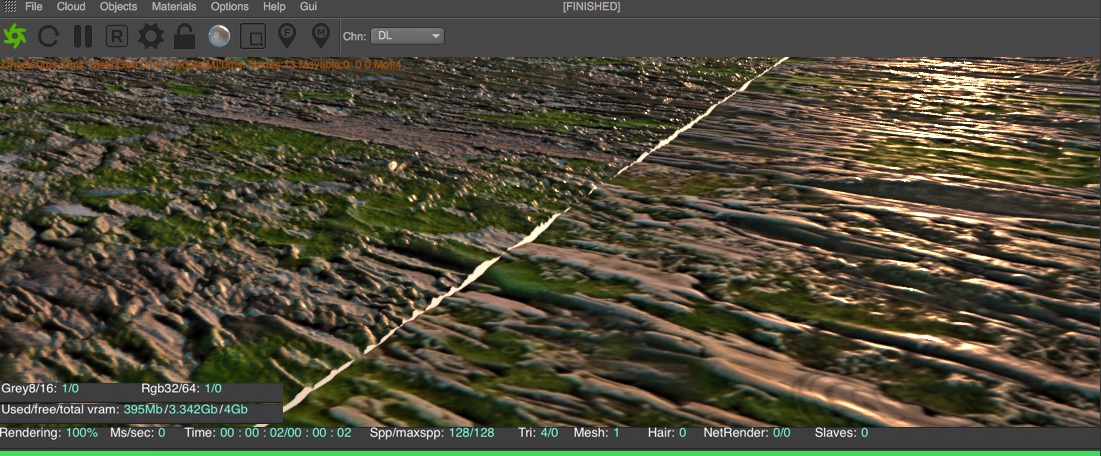The height and width of the screenshot is (456, 1101).
Task: Click the rendered terrain image in viewport
Action: 550,242
